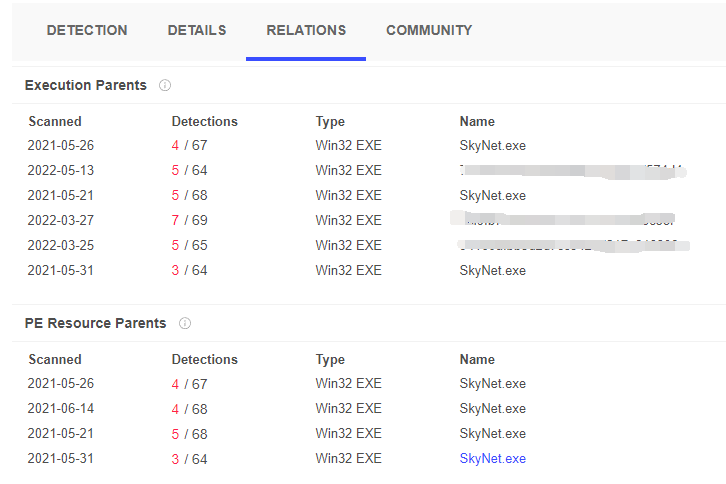Open SkyNet.exe scanned 2021-06-14 in PE Resource Parents

coord(492,409)
